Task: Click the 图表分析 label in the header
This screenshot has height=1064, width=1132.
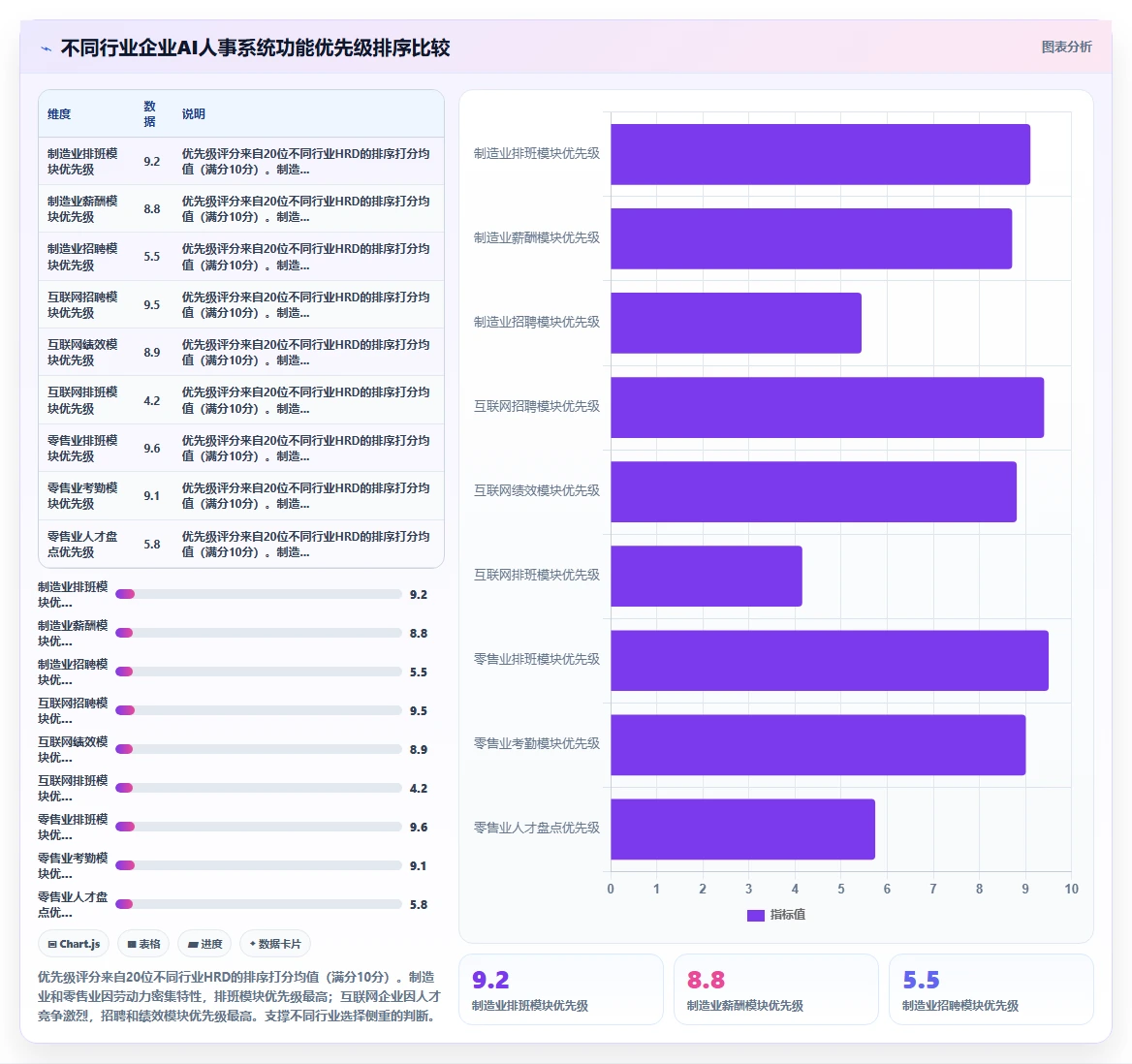Action: pos(1066,47)
